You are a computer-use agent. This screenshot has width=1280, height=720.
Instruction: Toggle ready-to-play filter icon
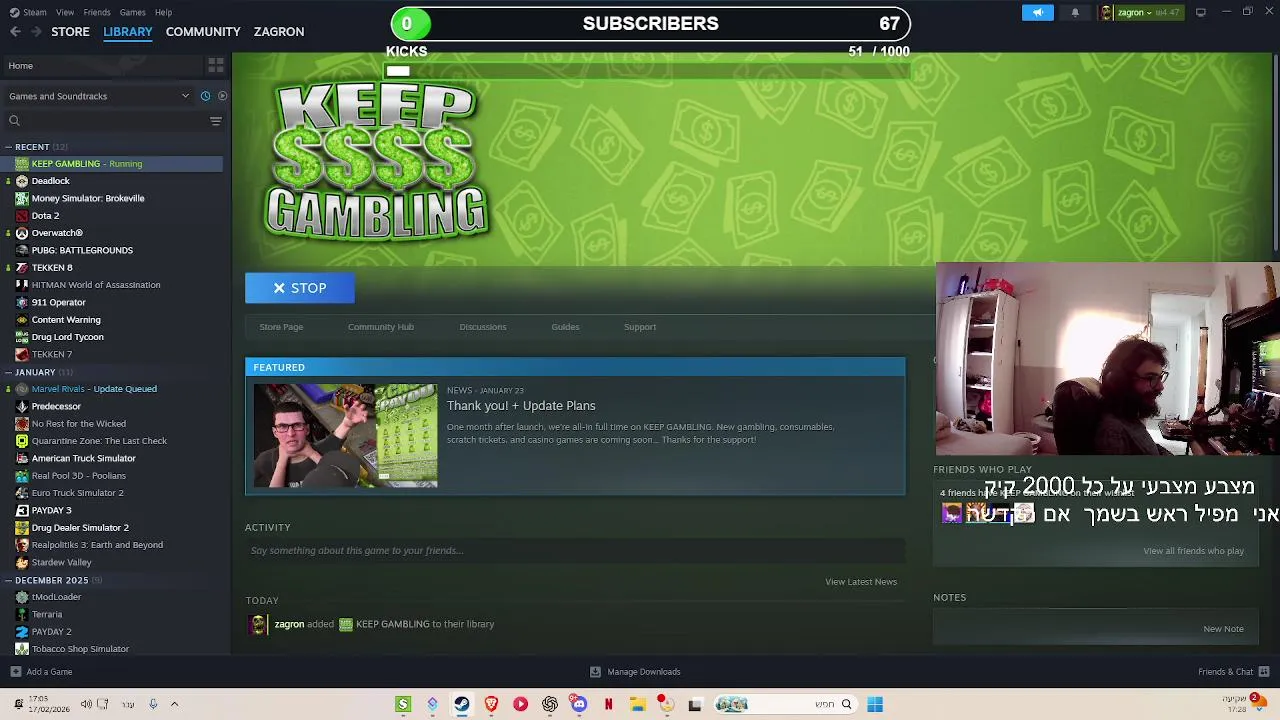(x=222, y=96)
